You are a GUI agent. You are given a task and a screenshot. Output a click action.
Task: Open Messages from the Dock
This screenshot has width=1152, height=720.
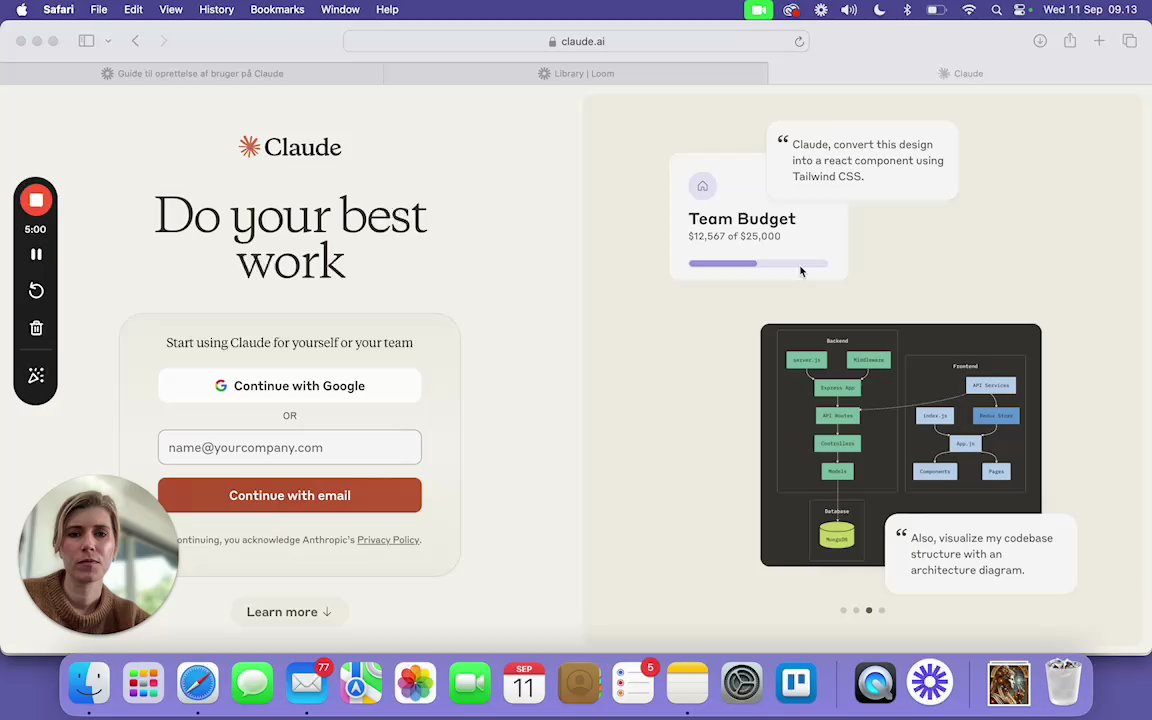(252, 683)
